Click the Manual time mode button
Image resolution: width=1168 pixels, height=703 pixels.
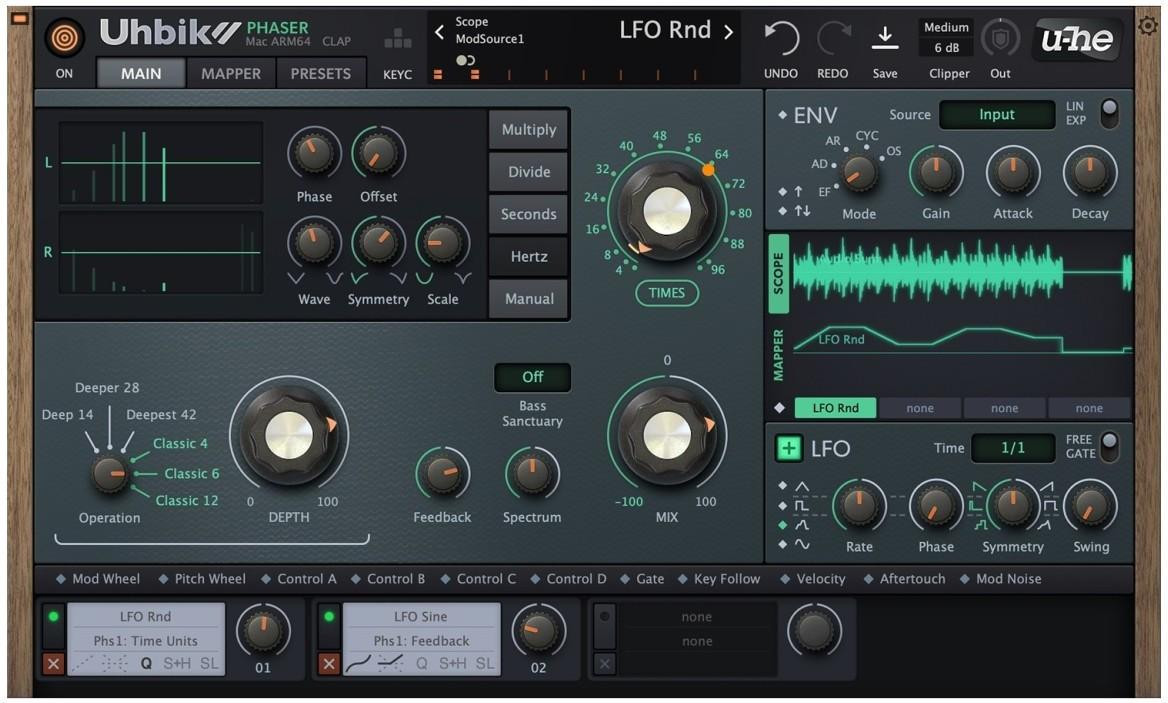(x=529, y=299)
